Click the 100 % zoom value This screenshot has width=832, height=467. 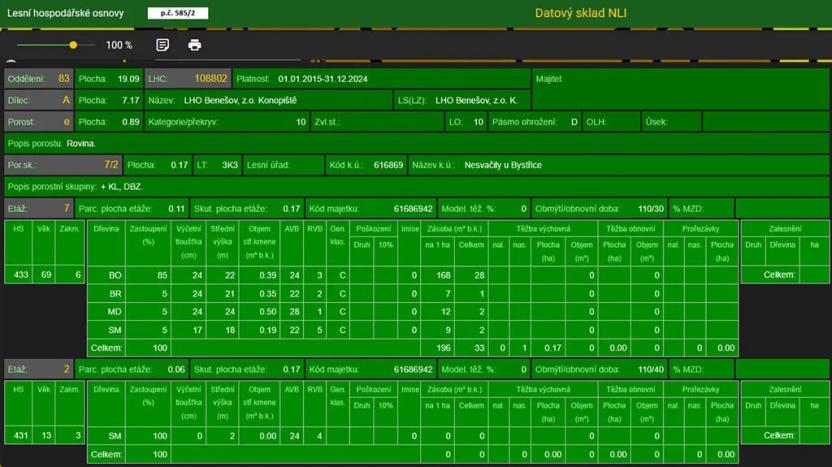click(119, 45)
